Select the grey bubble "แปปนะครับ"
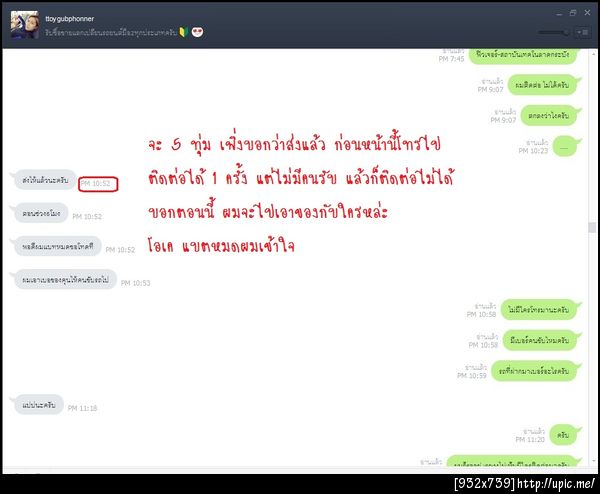Image resolution: width=600 pixels, height=494 pixels. (x=38, y=405)
